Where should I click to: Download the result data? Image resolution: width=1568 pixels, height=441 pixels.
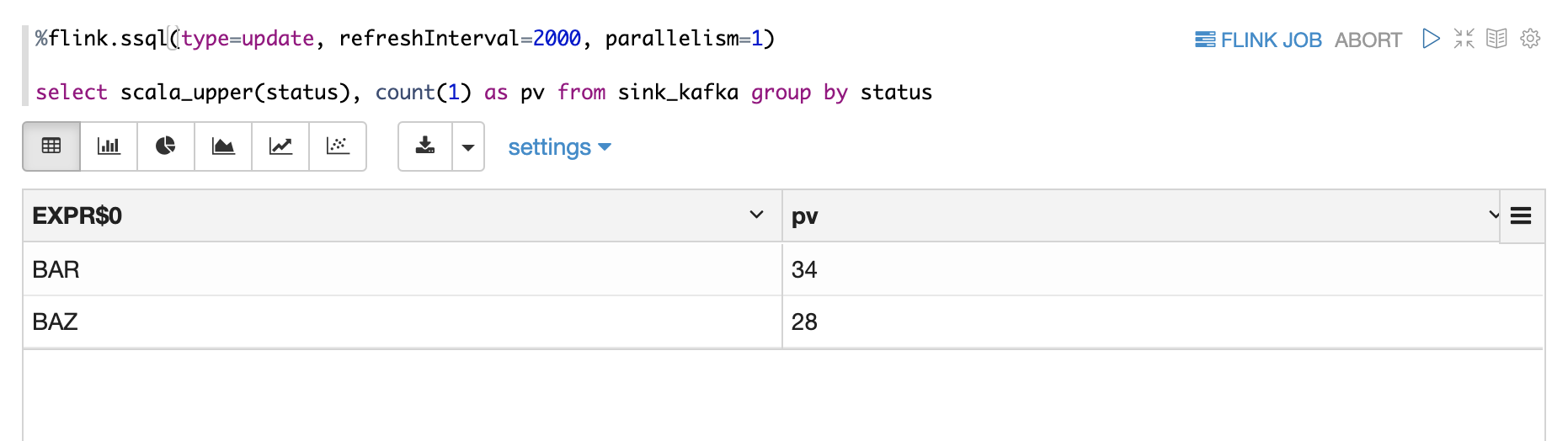[425, 146]
